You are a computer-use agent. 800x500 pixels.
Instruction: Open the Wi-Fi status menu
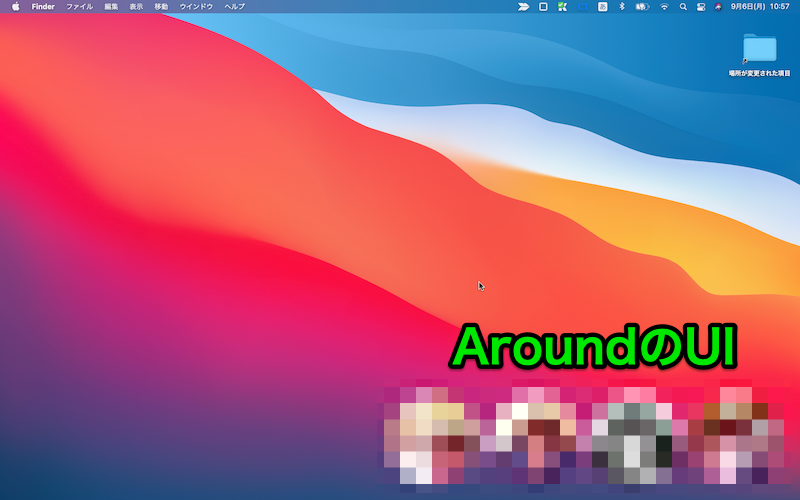coord(664,7)
